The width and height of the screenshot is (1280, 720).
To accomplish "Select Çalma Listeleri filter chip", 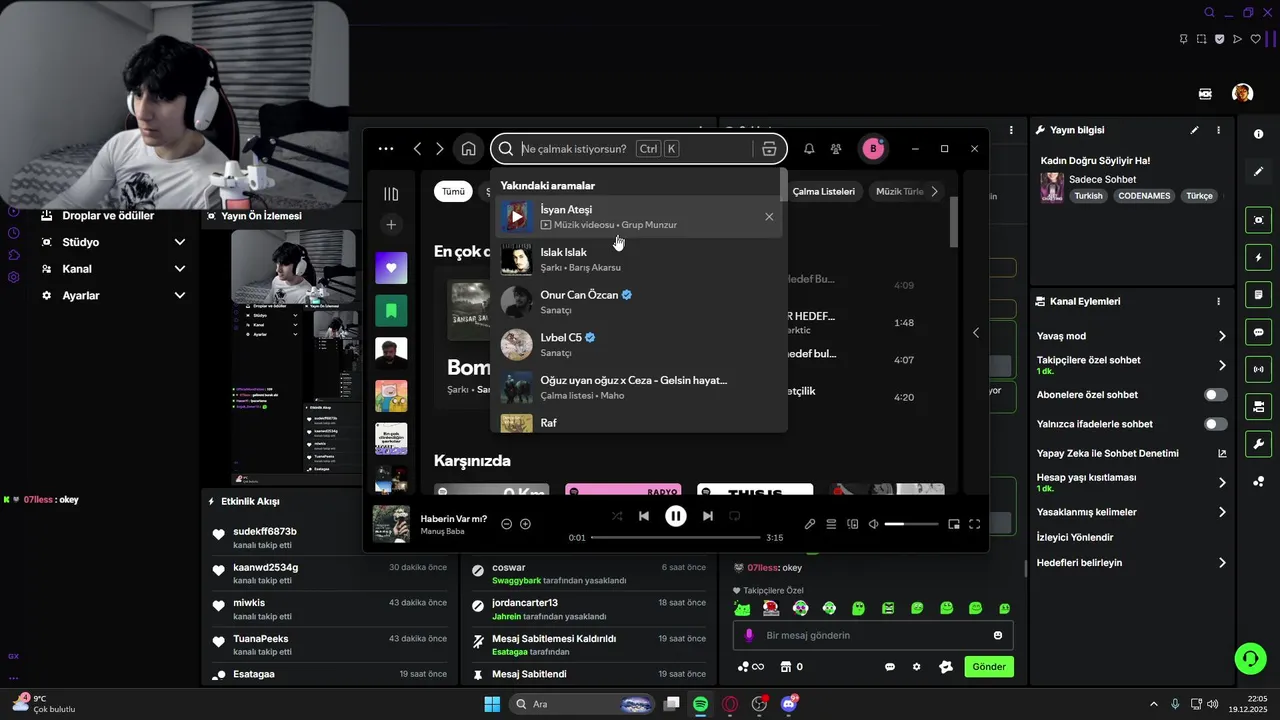I will [x=824, y=191].
